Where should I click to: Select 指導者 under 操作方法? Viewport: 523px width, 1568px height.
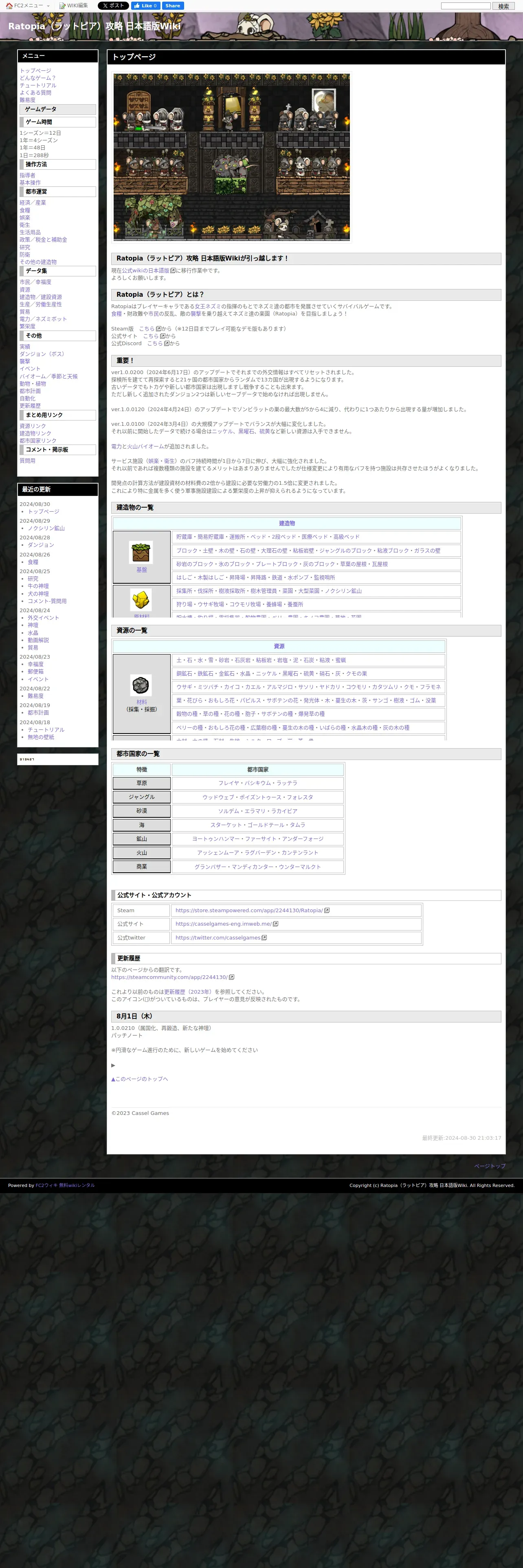click(27, 175)
